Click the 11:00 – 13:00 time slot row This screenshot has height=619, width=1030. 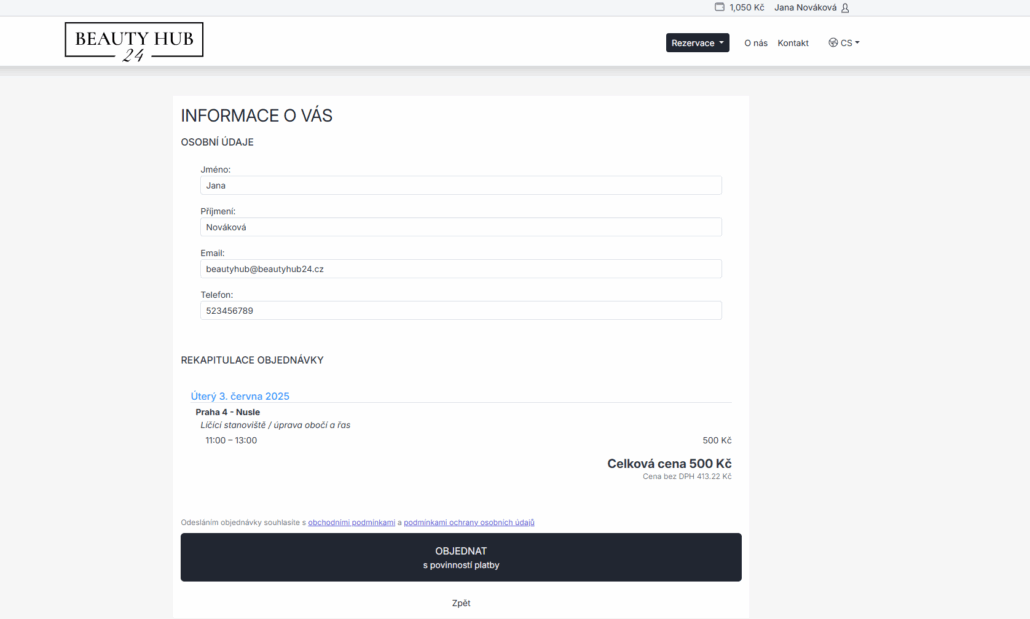pos(231,440)
